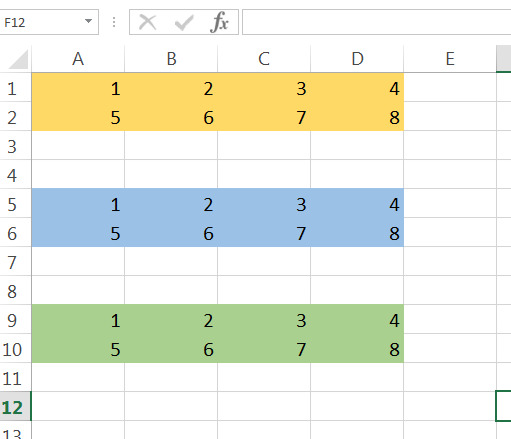Click inside the Name Box showing F12

click(42, 22)
